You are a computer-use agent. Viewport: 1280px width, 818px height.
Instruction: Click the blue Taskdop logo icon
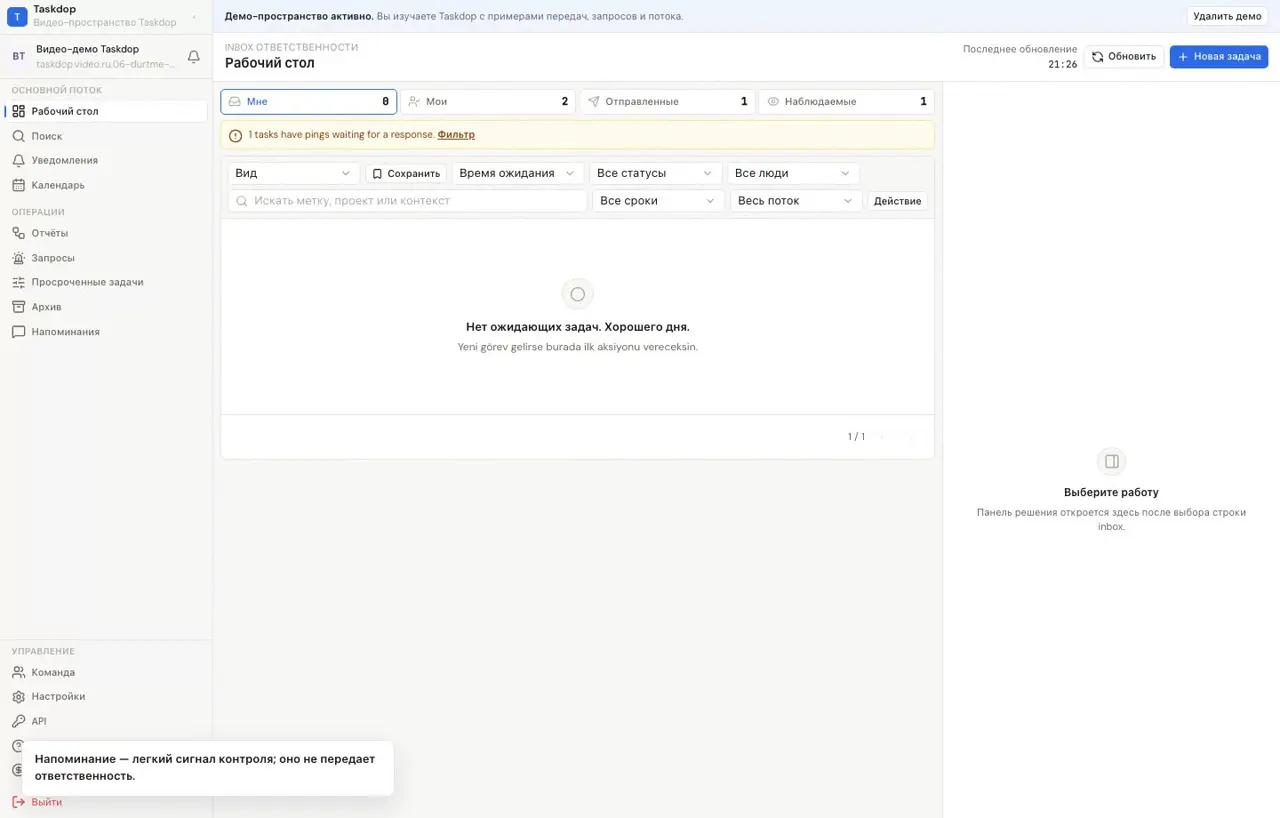pyautogui.click(x=17, y=16)
